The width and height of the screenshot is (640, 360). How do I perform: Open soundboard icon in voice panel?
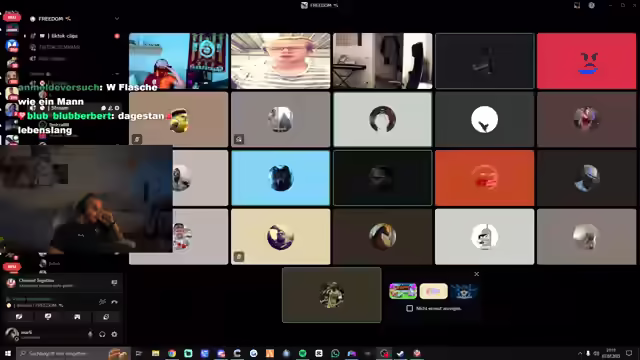point(106,317)
